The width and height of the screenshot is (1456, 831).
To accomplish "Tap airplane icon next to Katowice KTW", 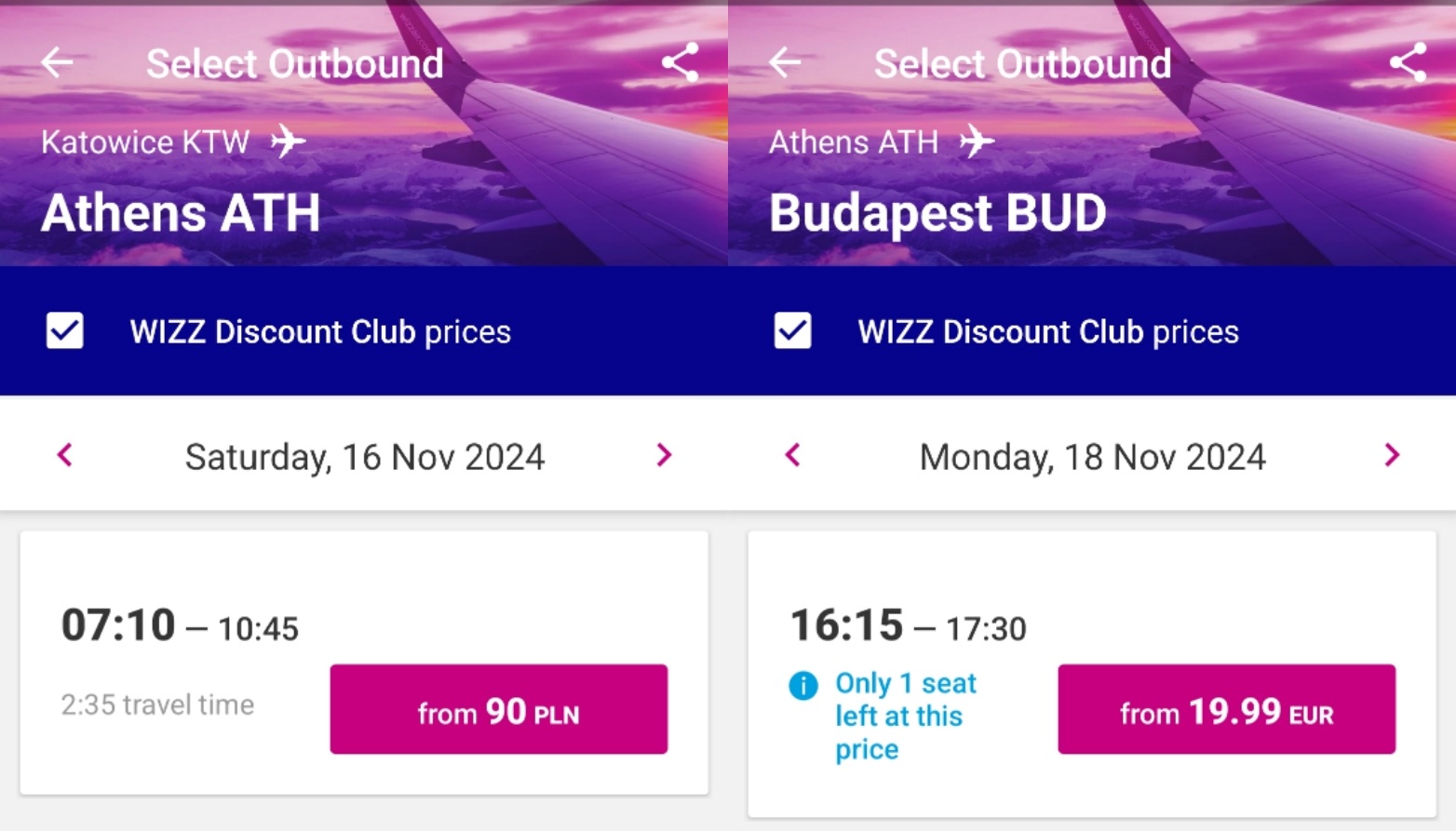I will point(288,141).
